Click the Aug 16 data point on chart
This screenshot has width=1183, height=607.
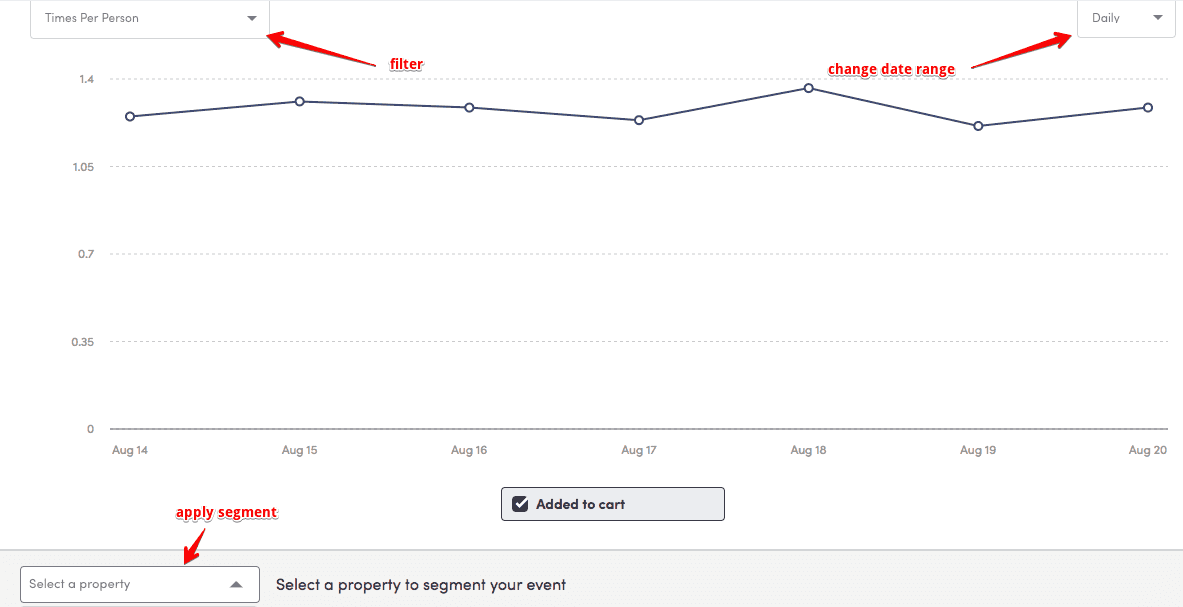tap(469, 107)
